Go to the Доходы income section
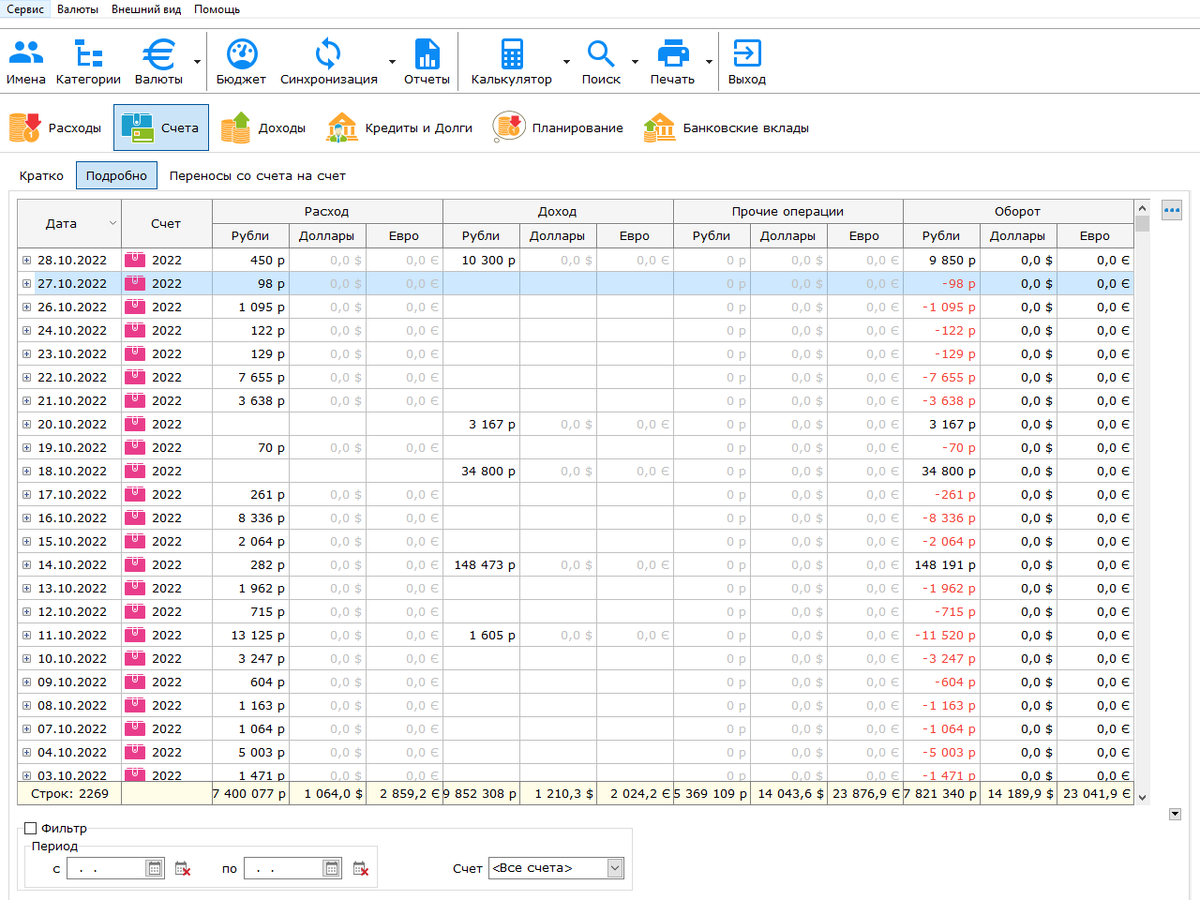 pyautogui.click(x=263, y=128)
